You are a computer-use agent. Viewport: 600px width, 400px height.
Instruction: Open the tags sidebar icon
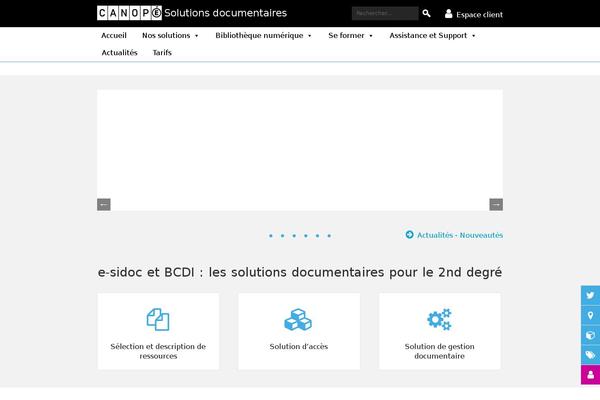590,355
